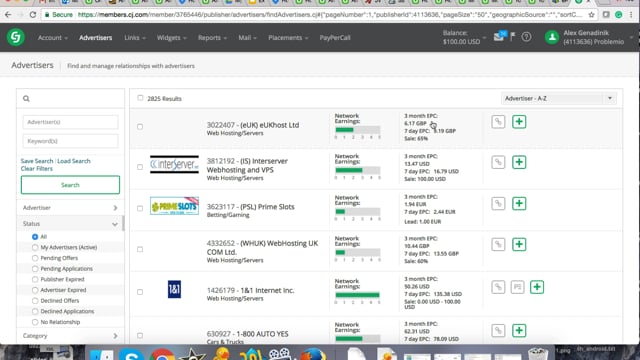Open the Account menu dropdown
The image size is (640, 360).
[x=53, y=38]
